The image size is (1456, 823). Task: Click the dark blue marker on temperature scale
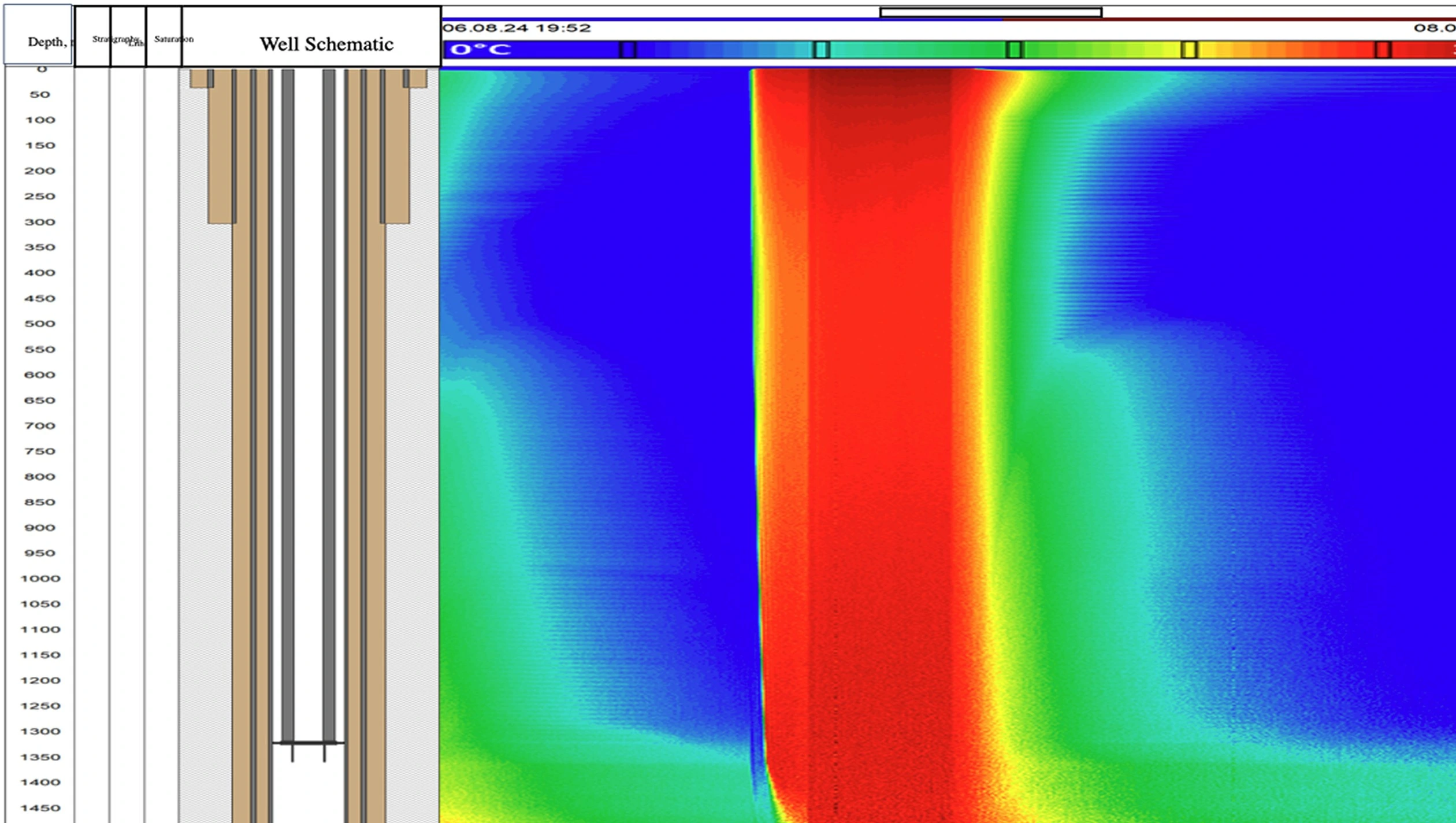tap(627, 50)
